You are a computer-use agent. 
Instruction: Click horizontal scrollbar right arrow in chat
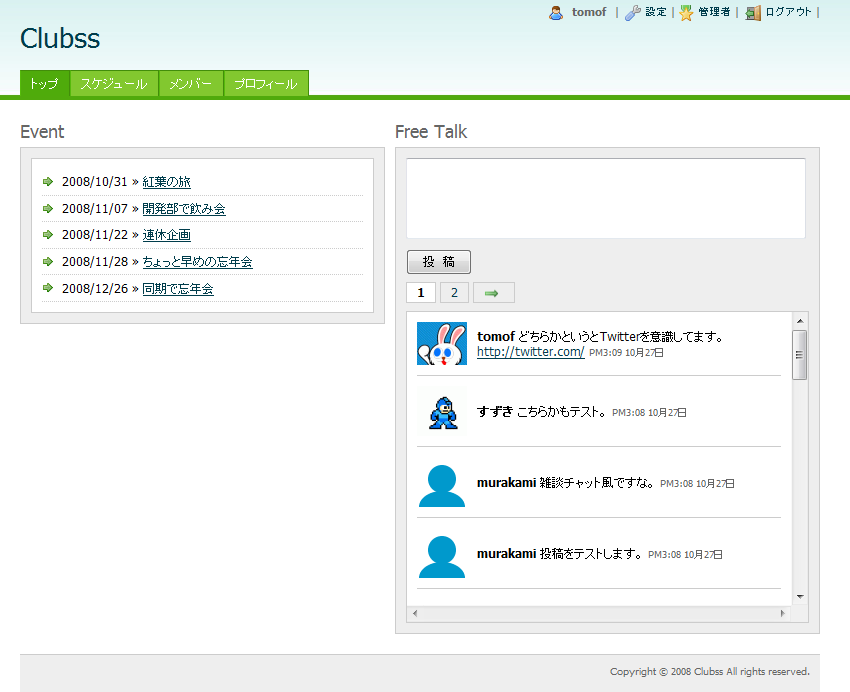(782, 613)
